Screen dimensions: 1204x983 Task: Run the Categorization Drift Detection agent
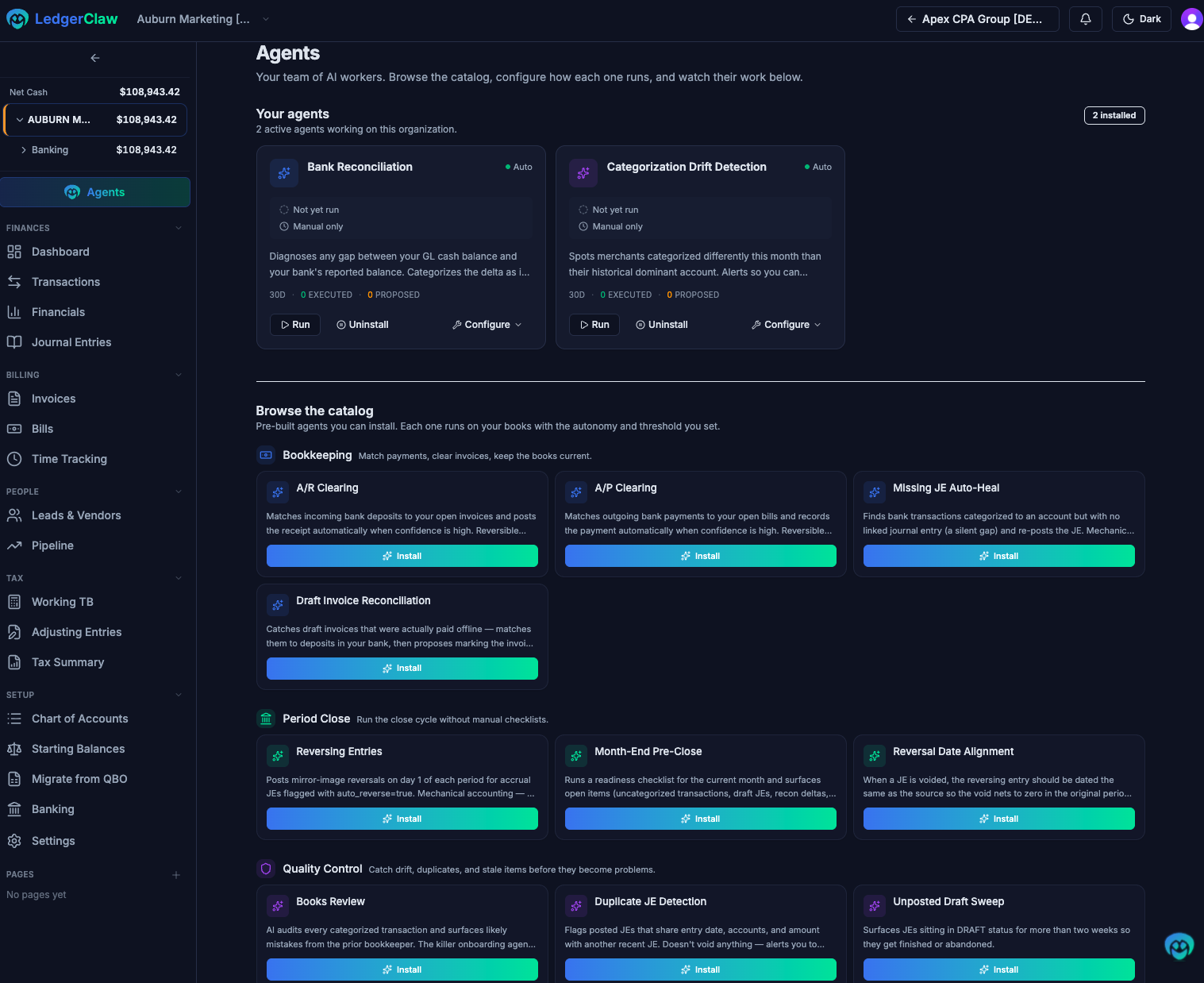(x=594, y=325)
